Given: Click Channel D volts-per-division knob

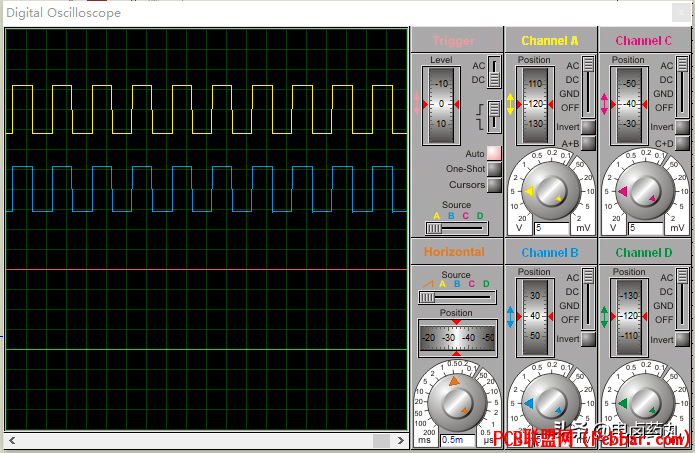Looking at the screenshot, I should [645, 402].
